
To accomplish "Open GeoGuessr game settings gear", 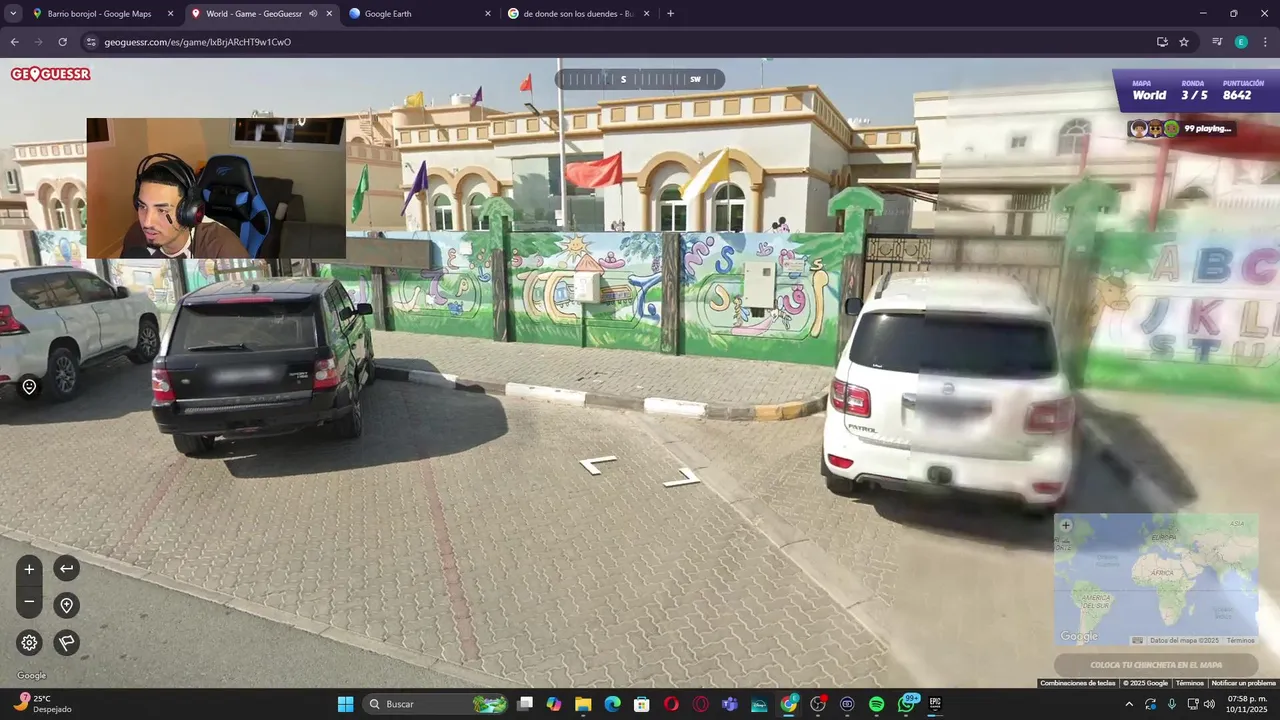I will point(29,643).
